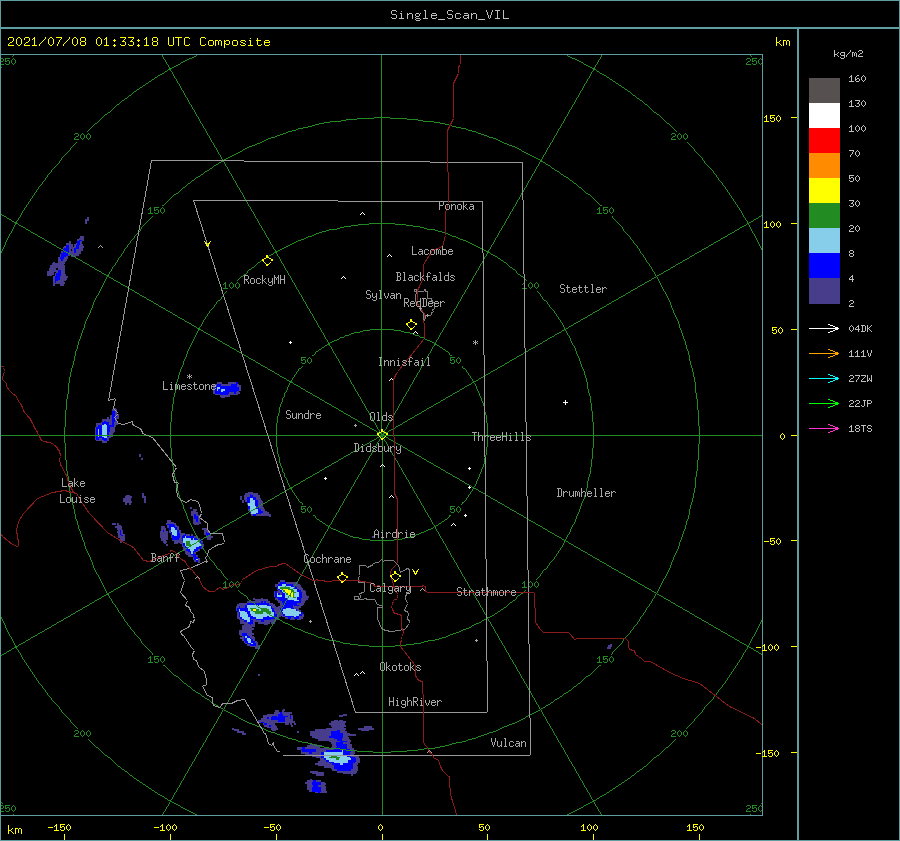Click the magenta 18TS arrow icon

click(x=824, y=428)
